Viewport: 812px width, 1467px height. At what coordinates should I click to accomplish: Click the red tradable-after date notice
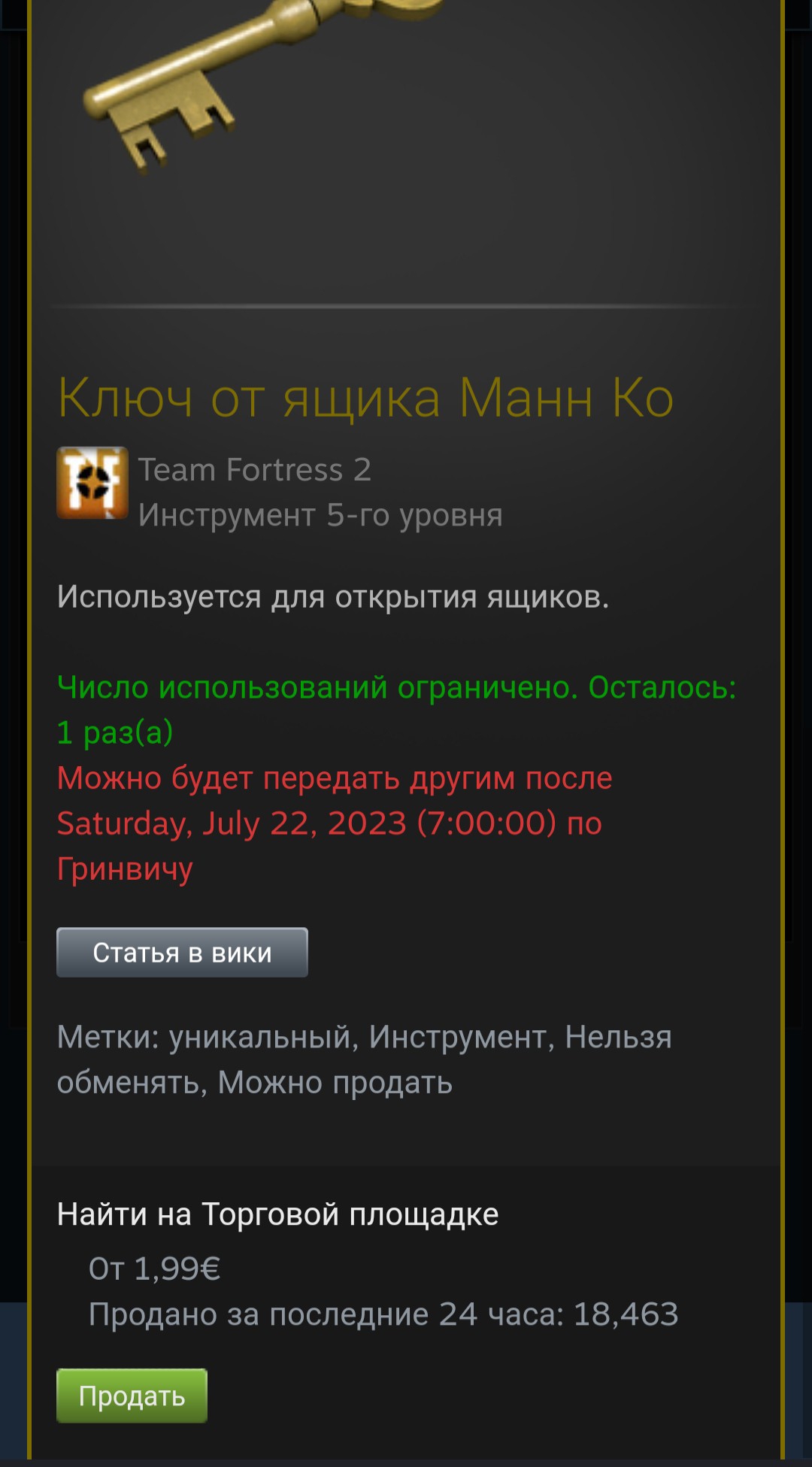[335, 823]
